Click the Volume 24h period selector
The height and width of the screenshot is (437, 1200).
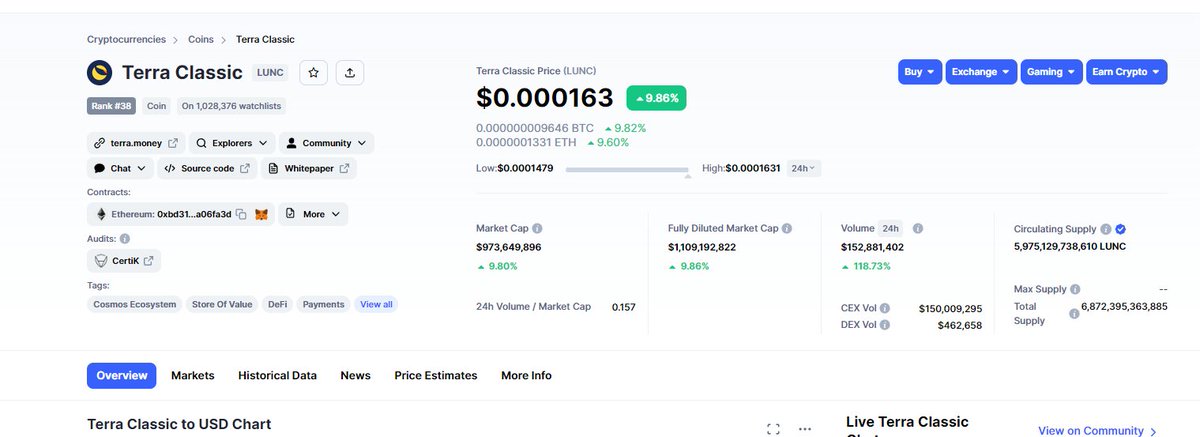pyautogui.click(x=890, y=228)
